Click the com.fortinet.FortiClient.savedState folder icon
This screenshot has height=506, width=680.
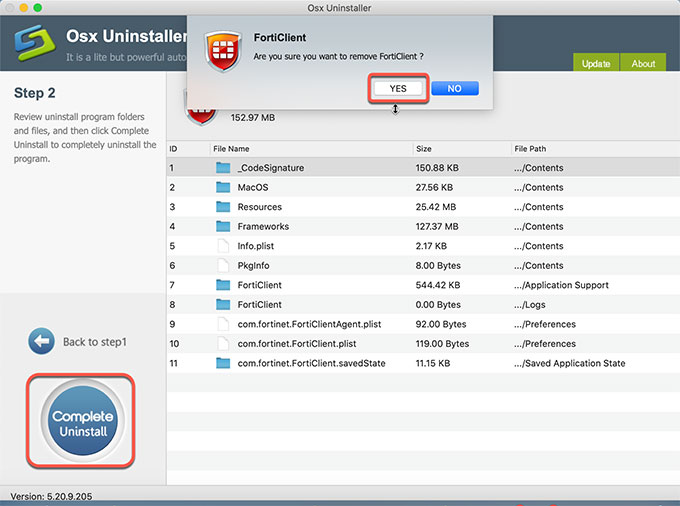pyautogui.click(x=223, y=363)
